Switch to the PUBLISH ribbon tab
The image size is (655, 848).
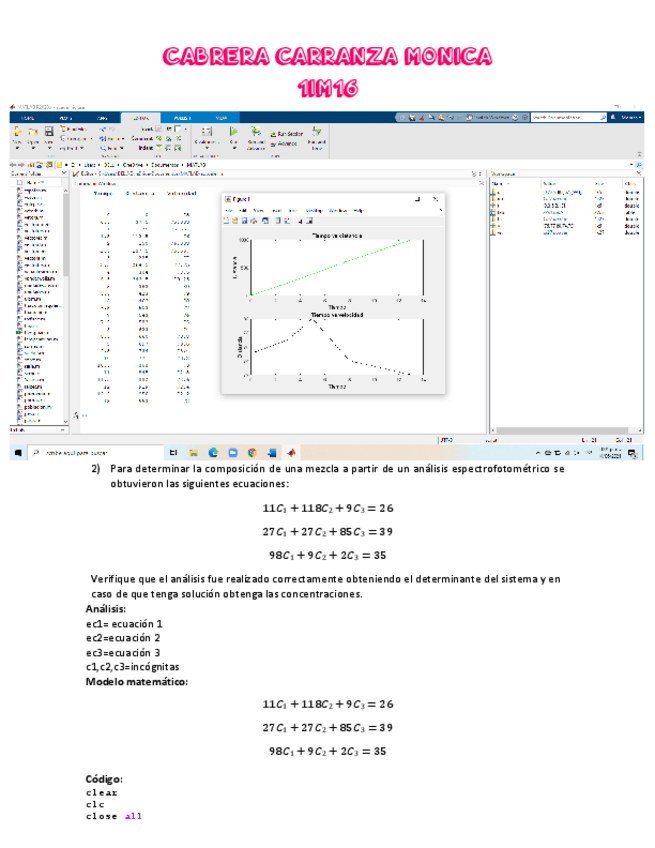(x=183, y=117)
